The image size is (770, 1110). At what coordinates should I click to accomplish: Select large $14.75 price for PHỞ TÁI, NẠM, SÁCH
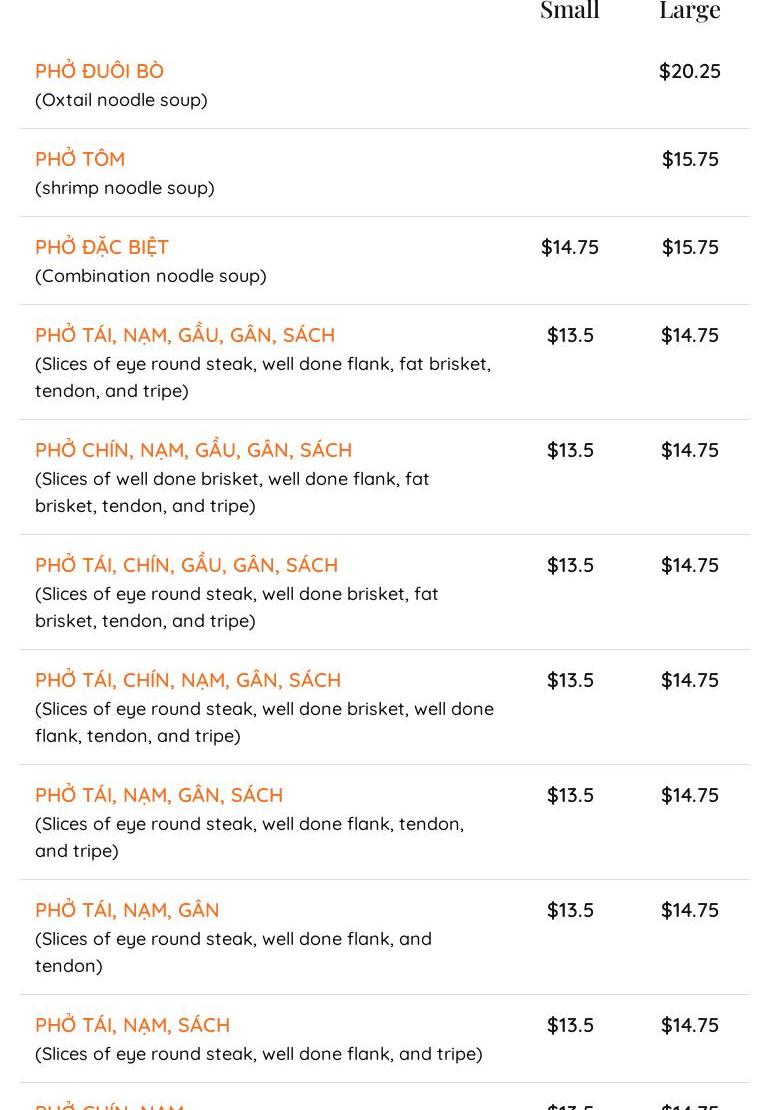pos(689,1025)
